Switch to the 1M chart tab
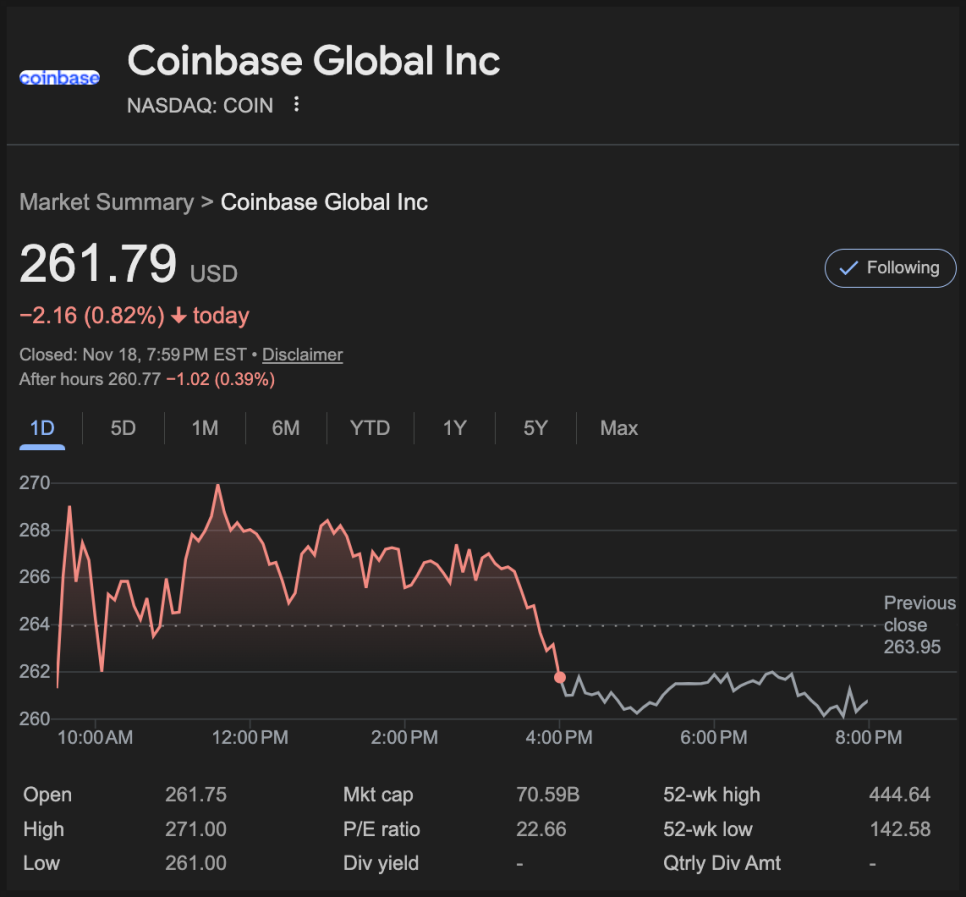The width and height of the screenshot is (966, 897). click(x=205, y=428)
